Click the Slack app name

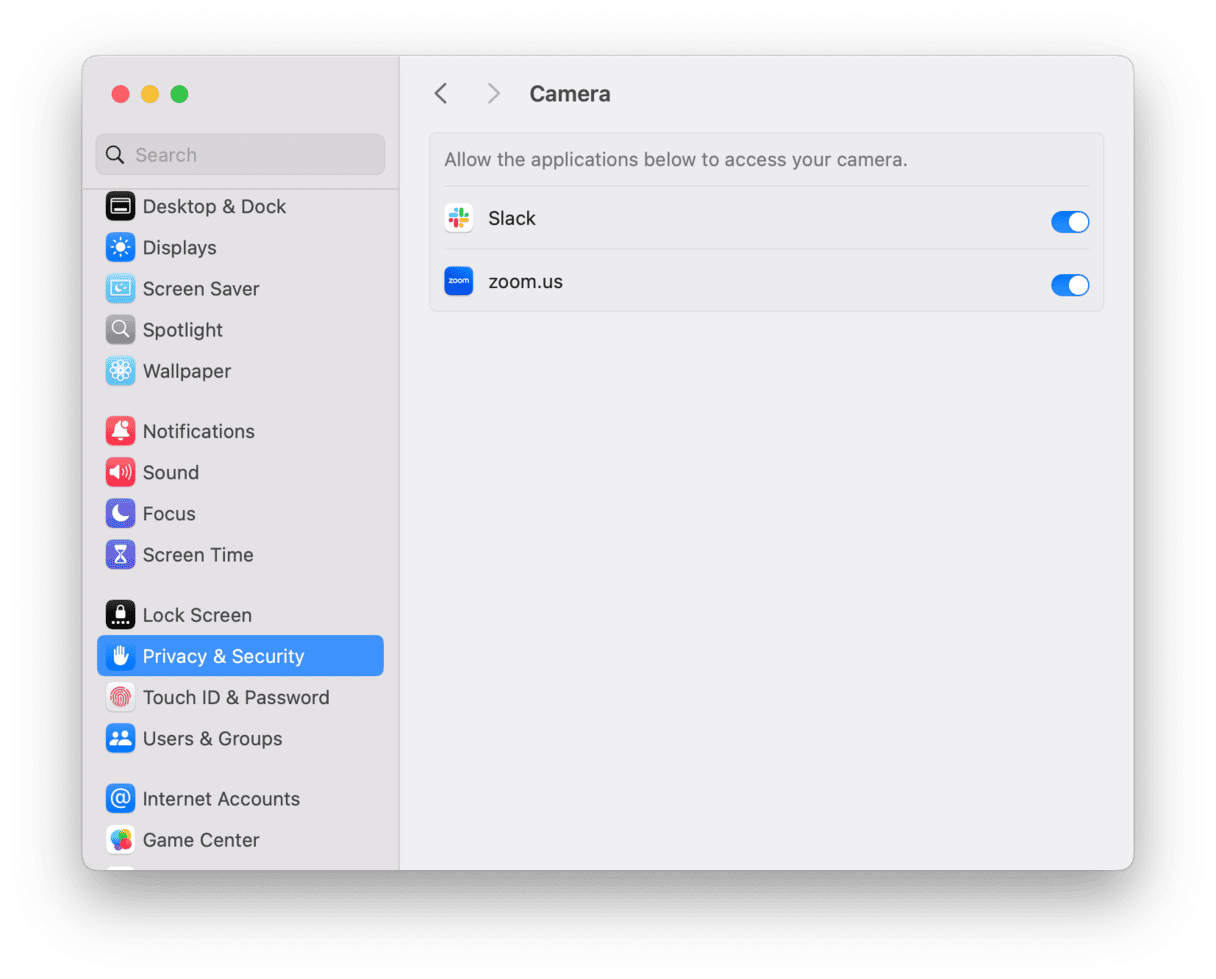click(x=512, y=218)
